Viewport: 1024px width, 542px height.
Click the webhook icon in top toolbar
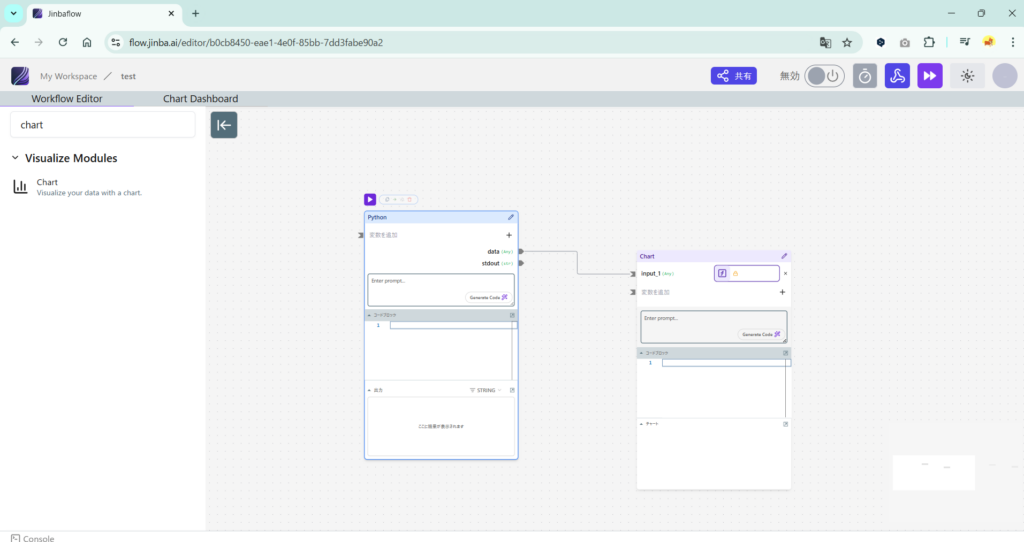click(x=897, y=76)
